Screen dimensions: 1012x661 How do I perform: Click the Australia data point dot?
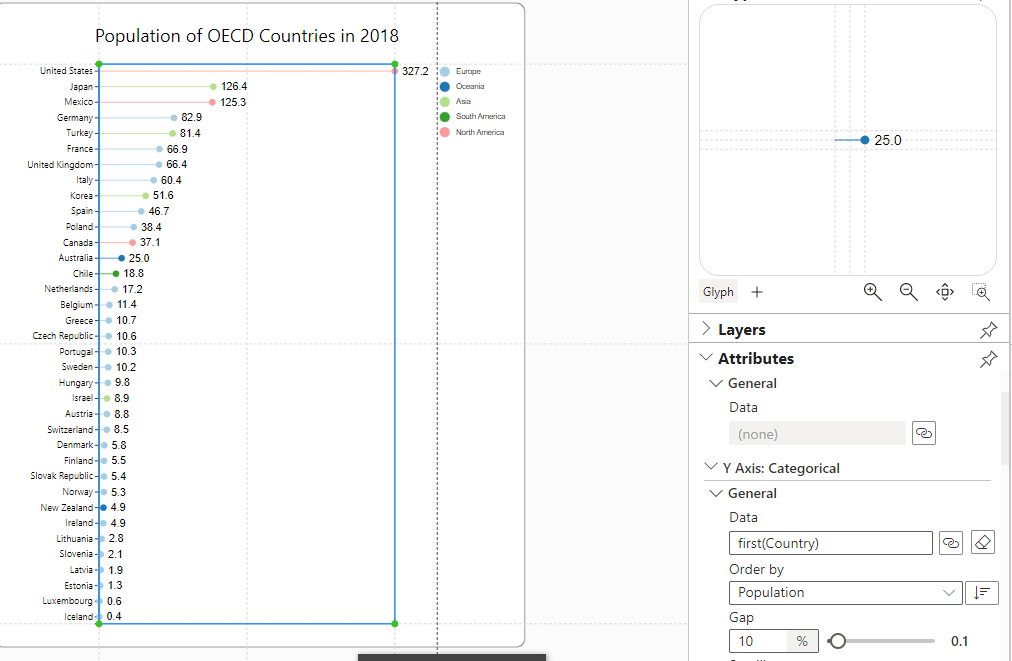click(121, 258)
